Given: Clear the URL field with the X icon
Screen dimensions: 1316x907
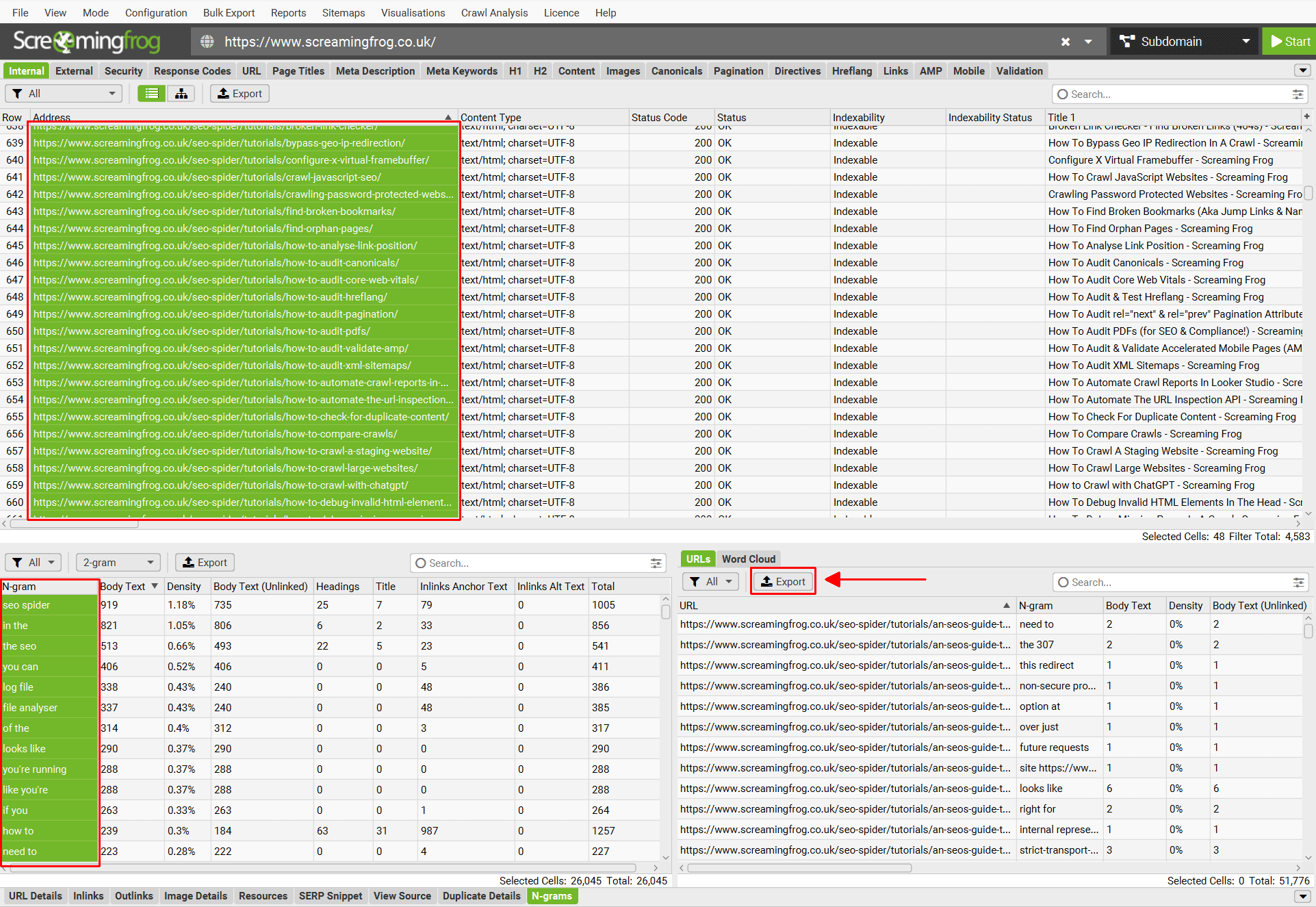Looking at the screenshot, I should [1065, 42].
